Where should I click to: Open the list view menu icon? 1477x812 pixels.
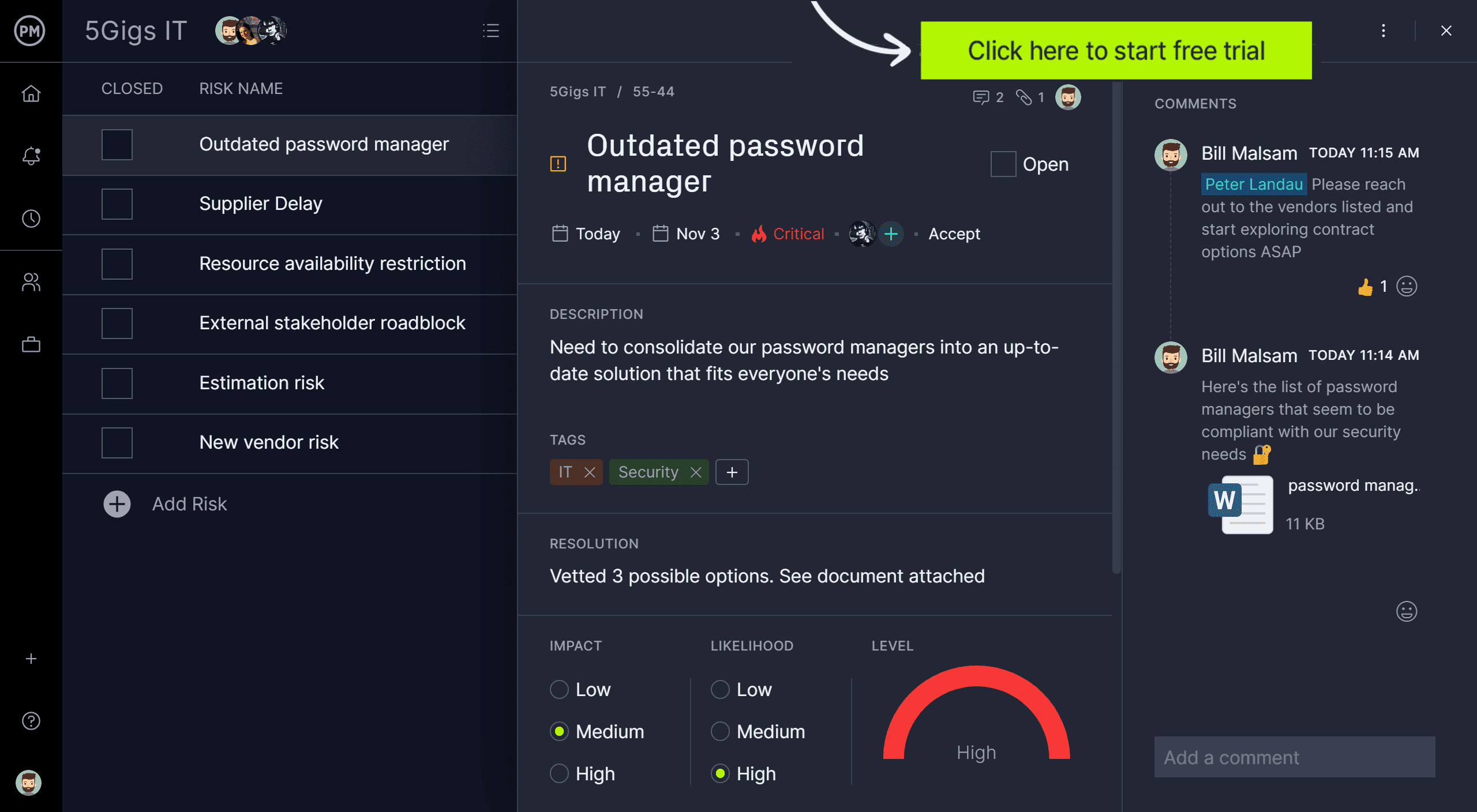491,31
